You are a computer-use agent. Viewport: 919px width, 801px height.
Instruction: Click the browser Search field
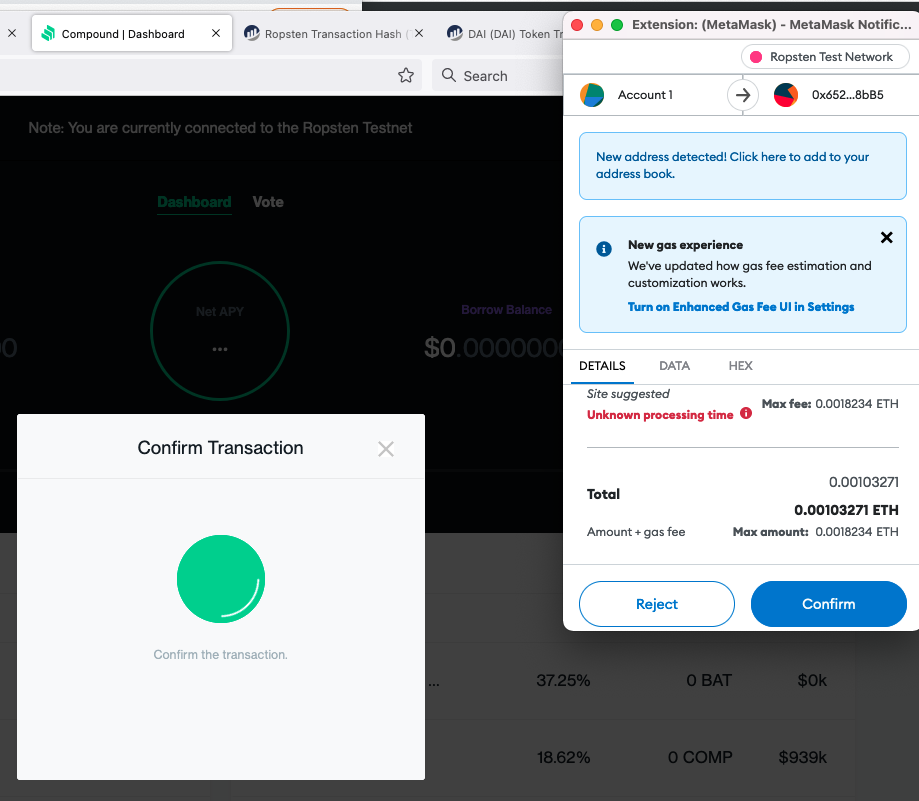click(x=498, y=76)
